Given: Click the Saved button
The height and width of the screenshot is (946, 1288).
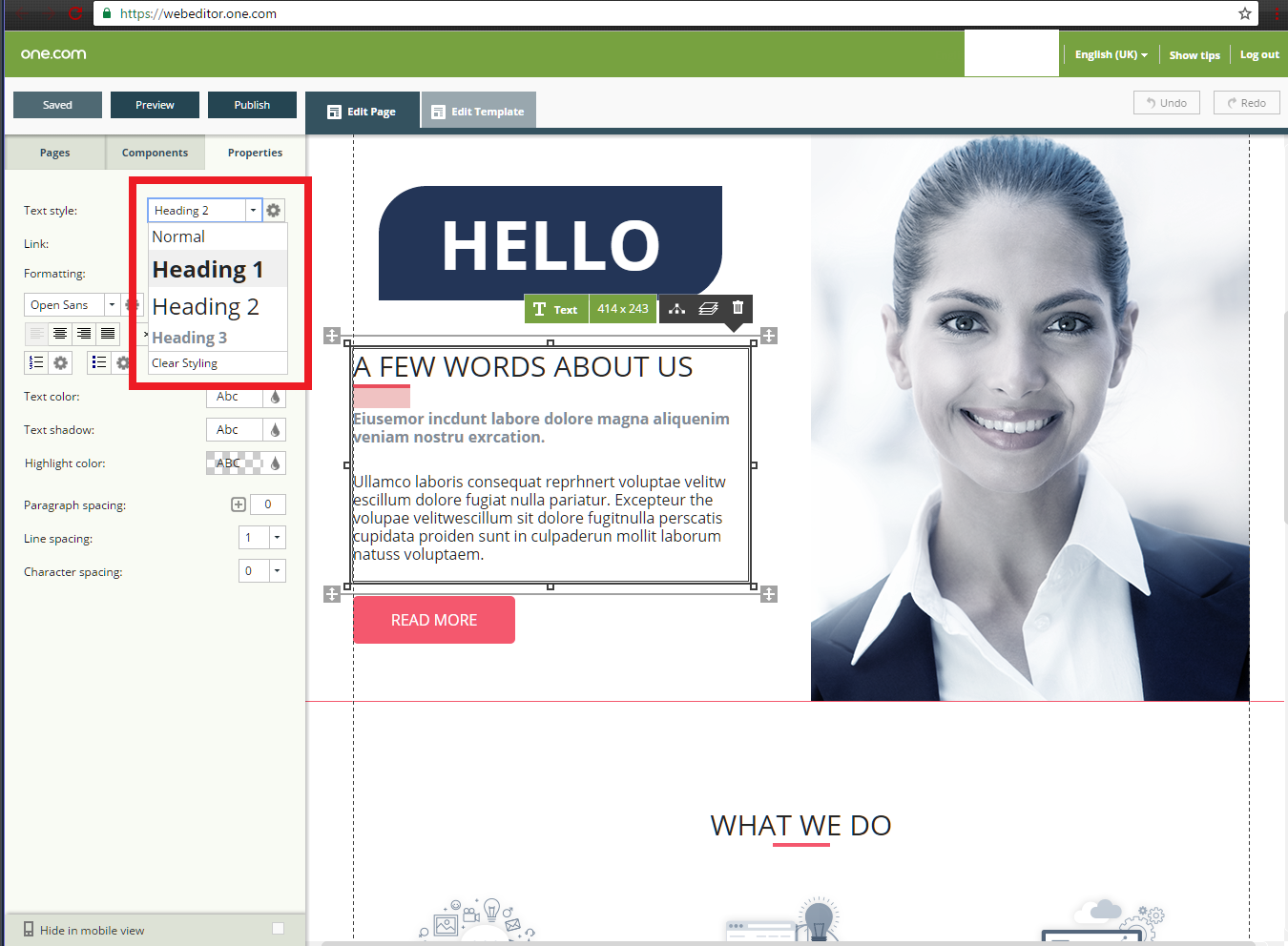Looking at the screenshot, I should pyautogui.click(x=57, y=105).
